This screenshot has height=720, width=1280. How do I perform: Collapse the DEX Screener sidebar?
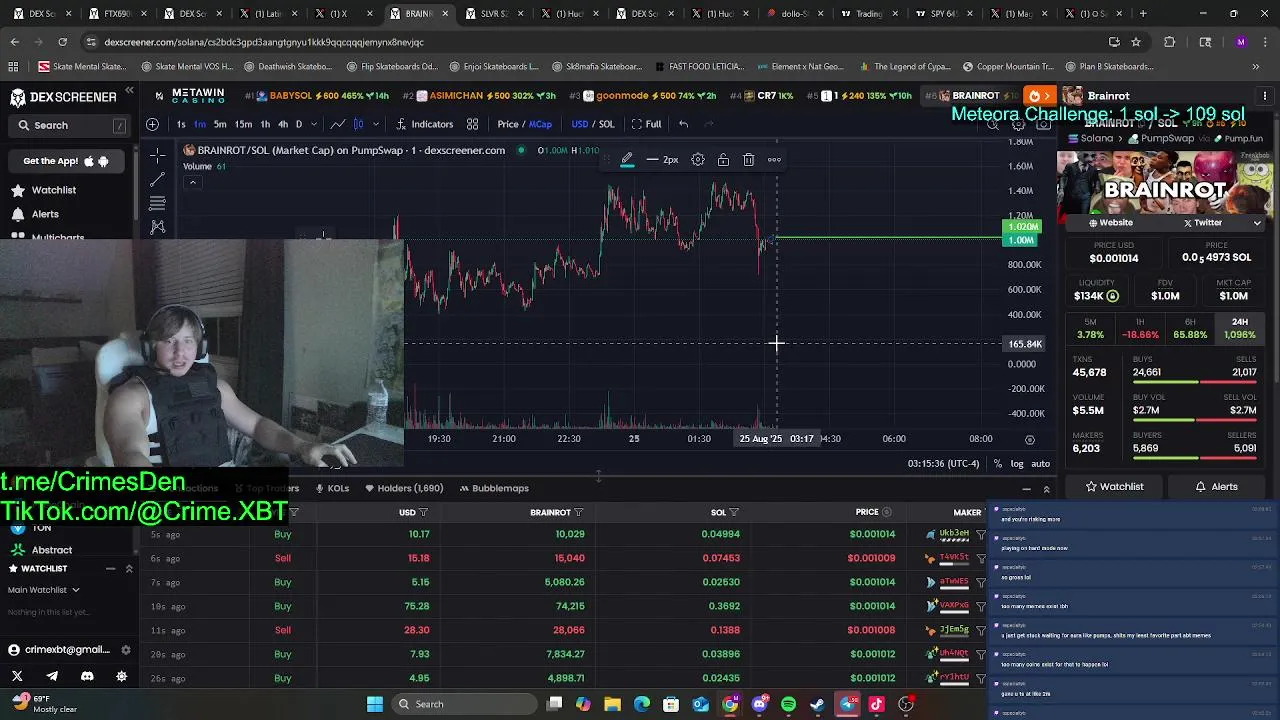coord(129,91)
